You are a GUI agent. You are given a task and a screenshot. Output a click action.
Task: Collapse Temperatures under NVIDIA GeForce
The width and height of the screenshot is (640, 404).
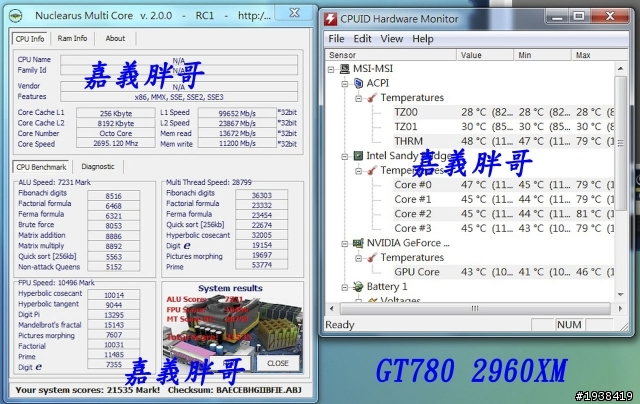(358, 258)
